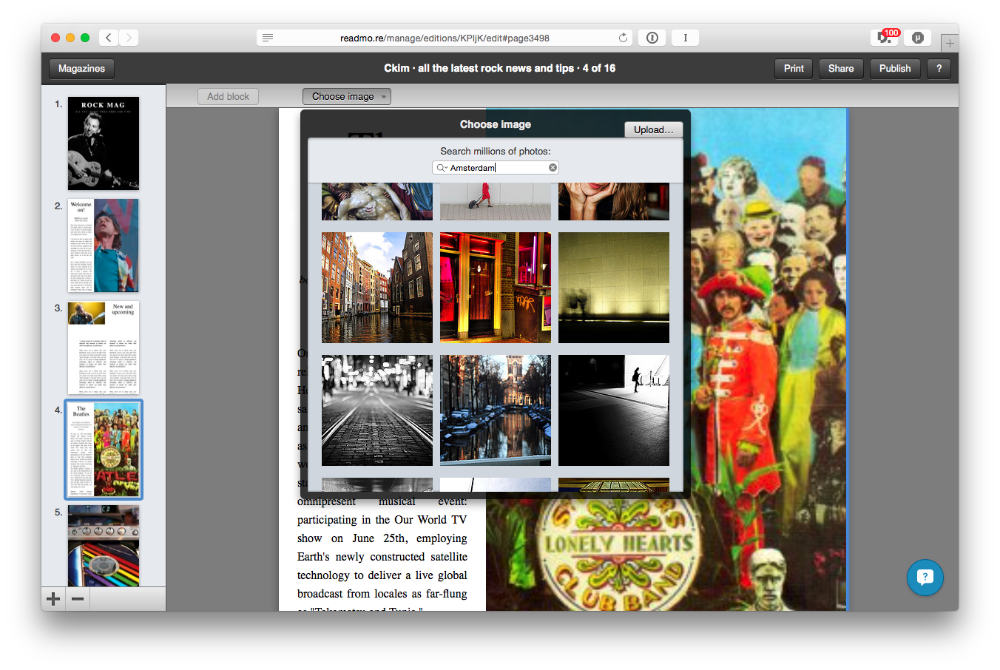Click the Share button
This screenshot has height=670, width=1000.
(x=841, y=68)
